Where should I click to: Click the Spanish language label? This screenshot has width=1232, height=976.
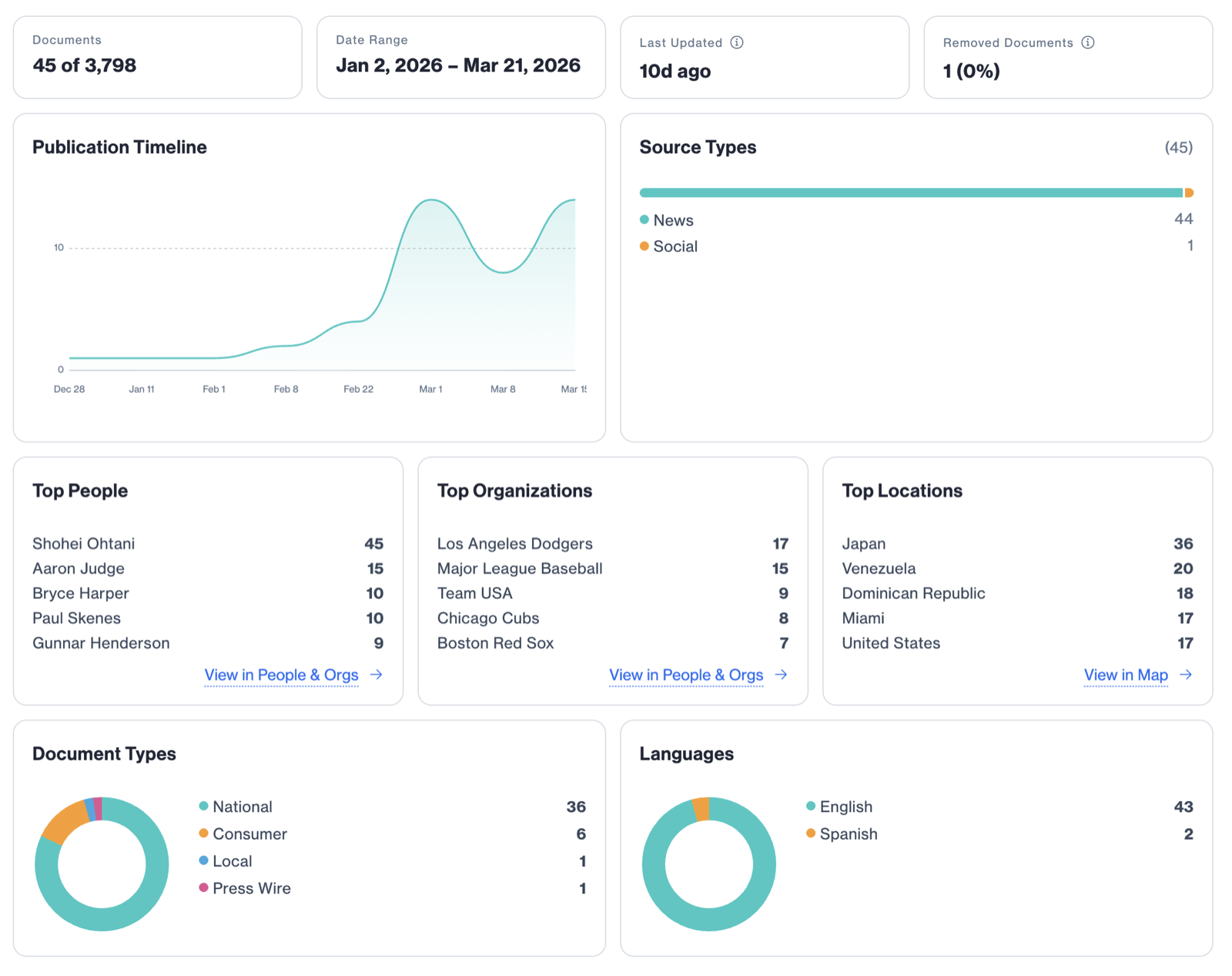[x=849, y=833]
